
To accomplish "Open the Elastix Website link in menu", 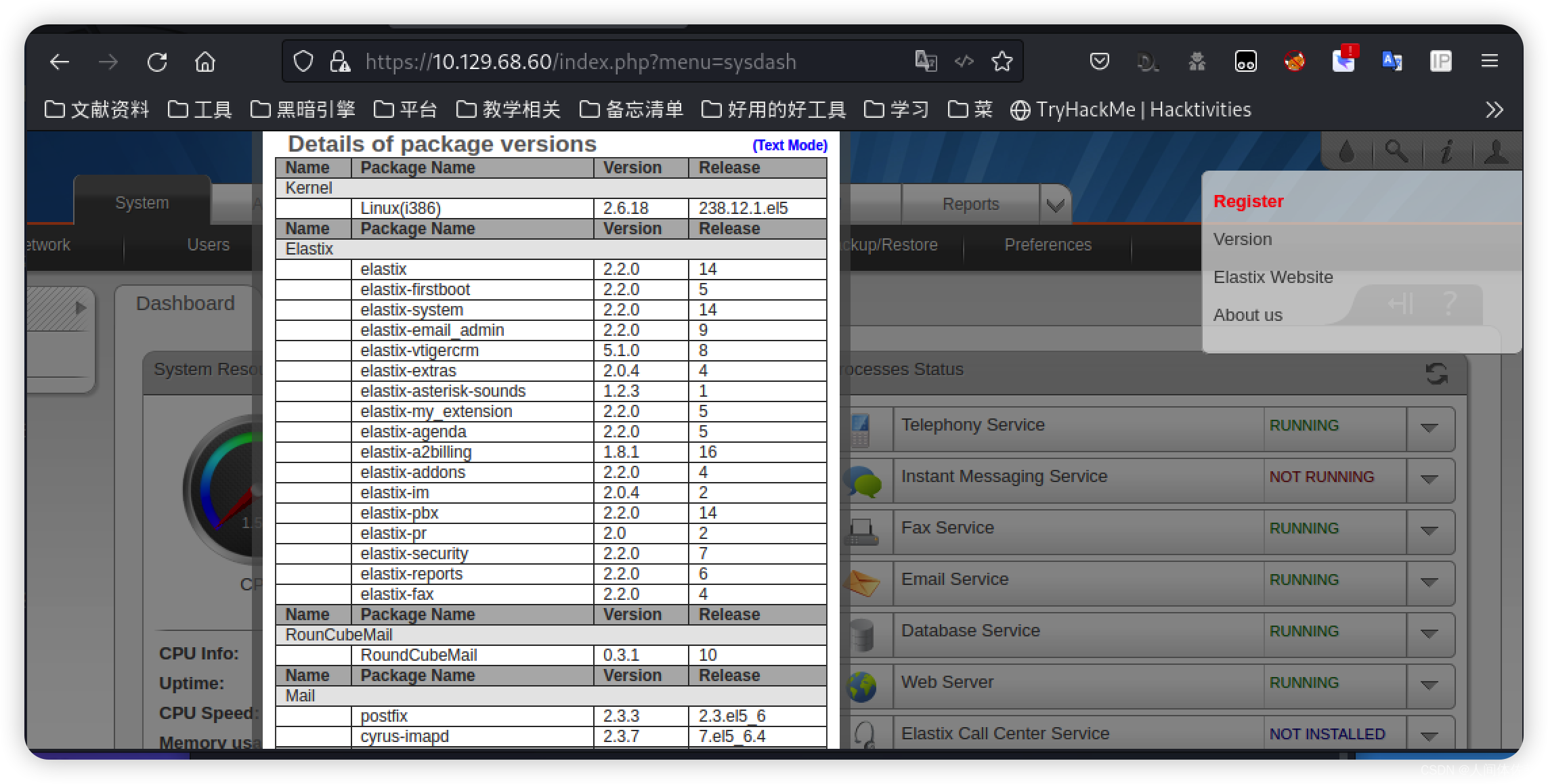I will click(x=1273, y=277).
